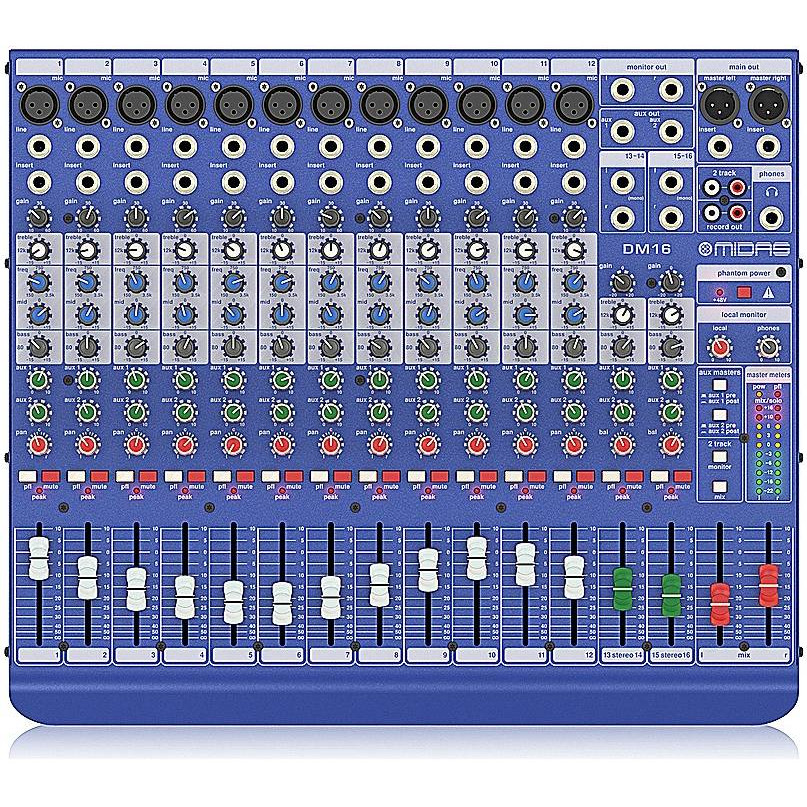This screenshot has height=807, width=807.
Task: Click the headphones icon under phones
Action: click(x=771, y=192)
